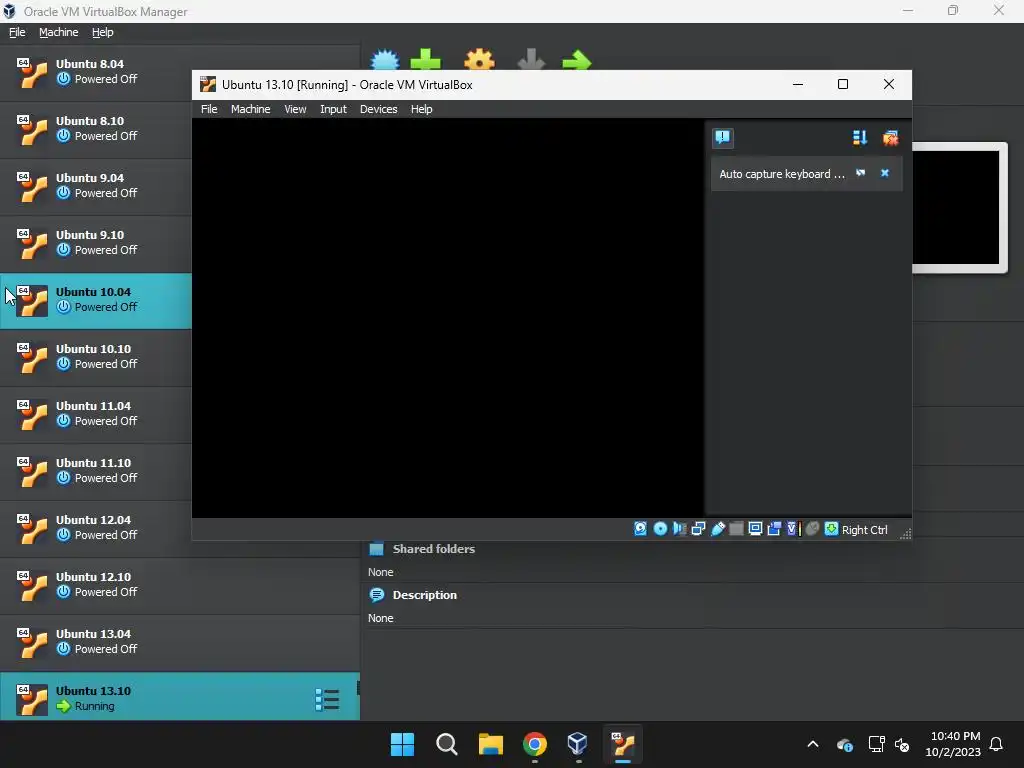Viewport: 1024px width, 768px height.
Task: Open the Input menu in VM window
Action: (x=333, y=109)
